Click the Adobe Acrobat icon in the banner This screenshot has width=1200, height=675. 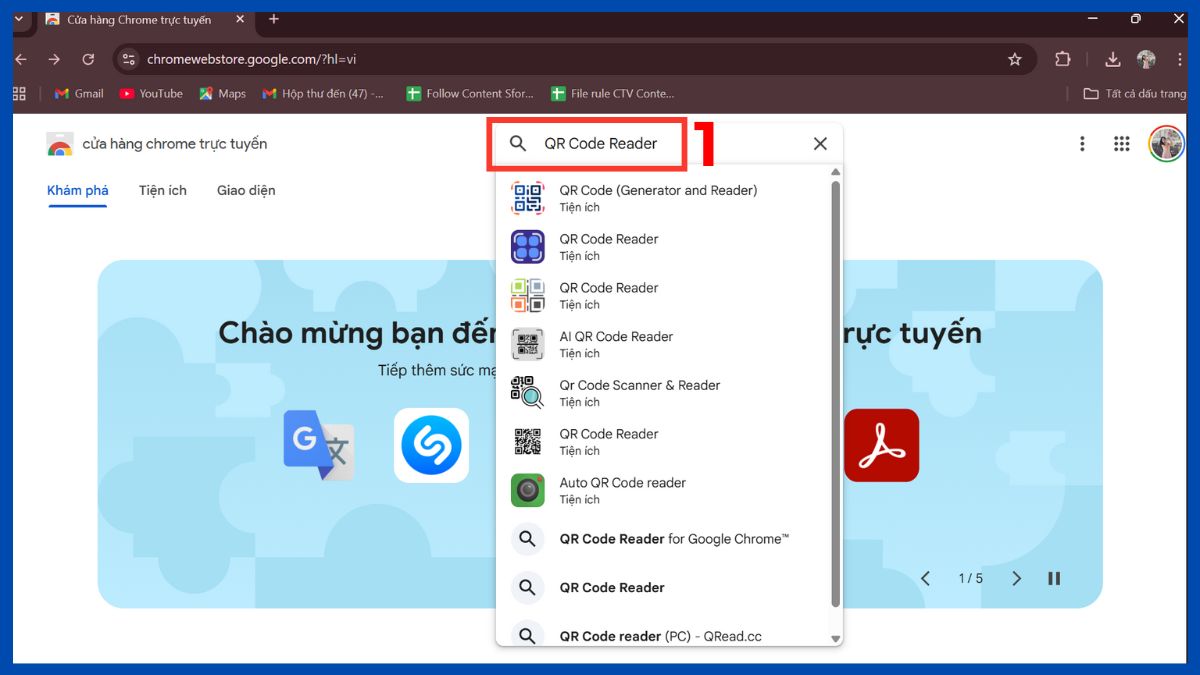(881, 444)
